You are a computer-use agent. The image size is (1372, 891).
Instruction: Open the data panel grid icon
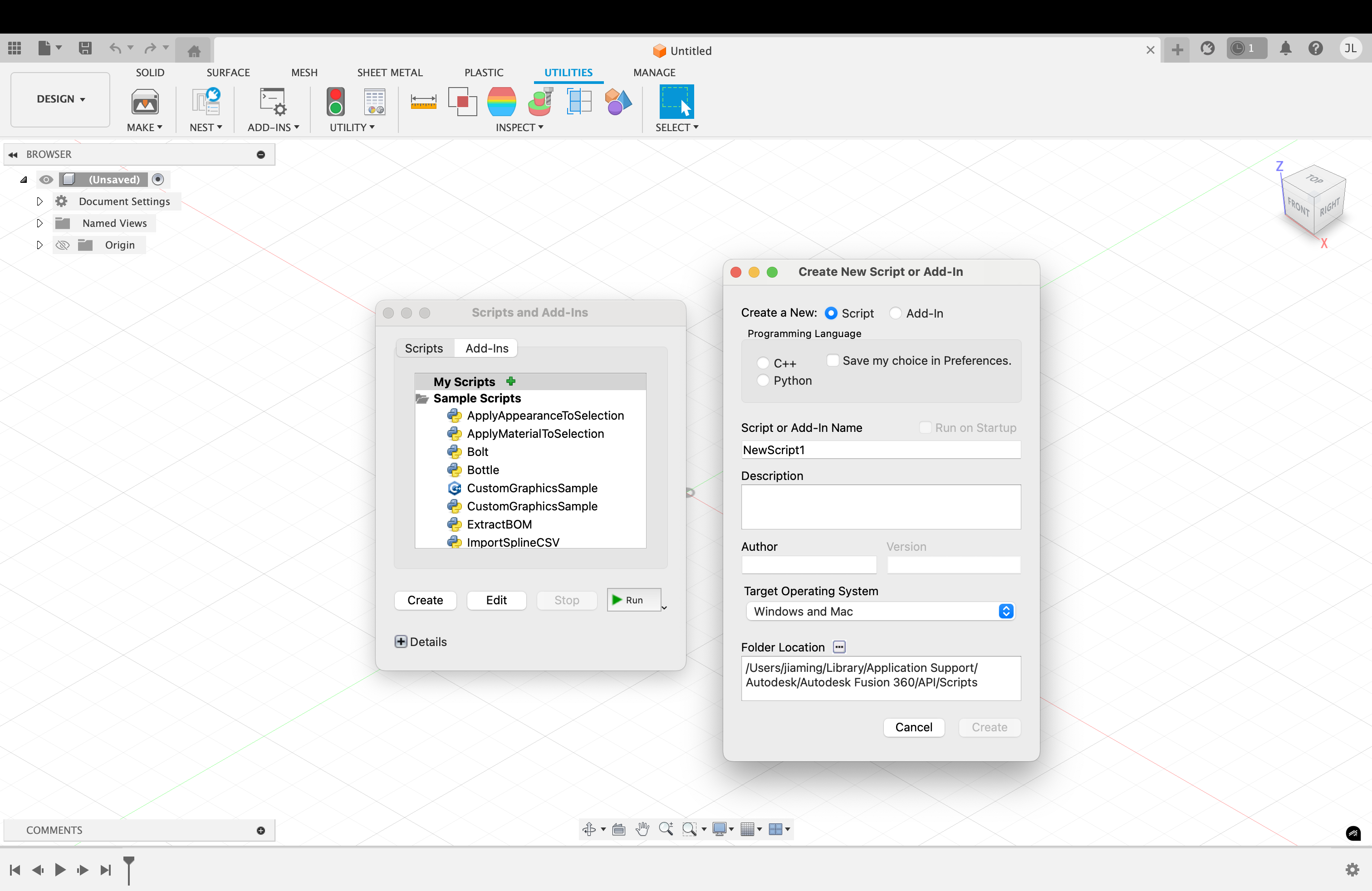[15, 49]
